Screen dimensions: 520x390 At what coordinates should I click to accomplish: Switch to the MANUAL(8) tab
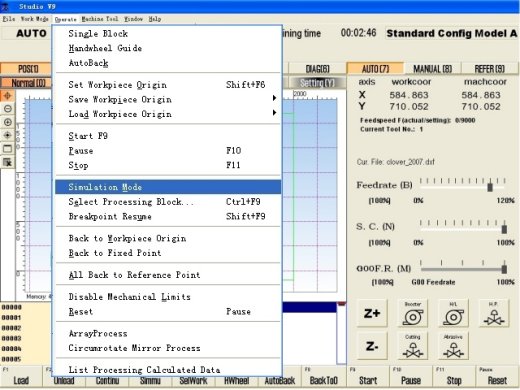pyautogui.click(x=433, y=69)
